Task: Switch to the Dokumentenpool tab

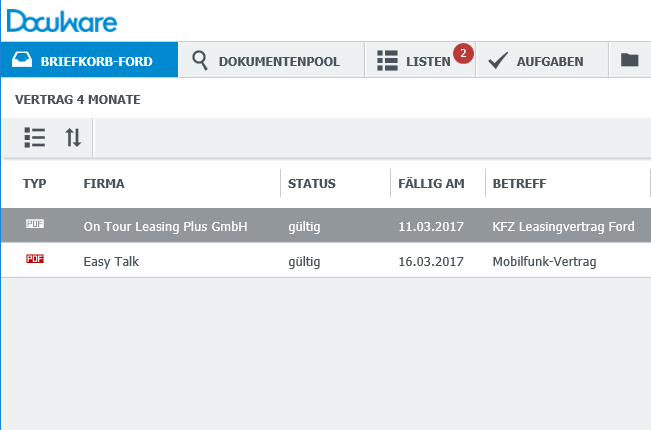Action: coord(271,60)
